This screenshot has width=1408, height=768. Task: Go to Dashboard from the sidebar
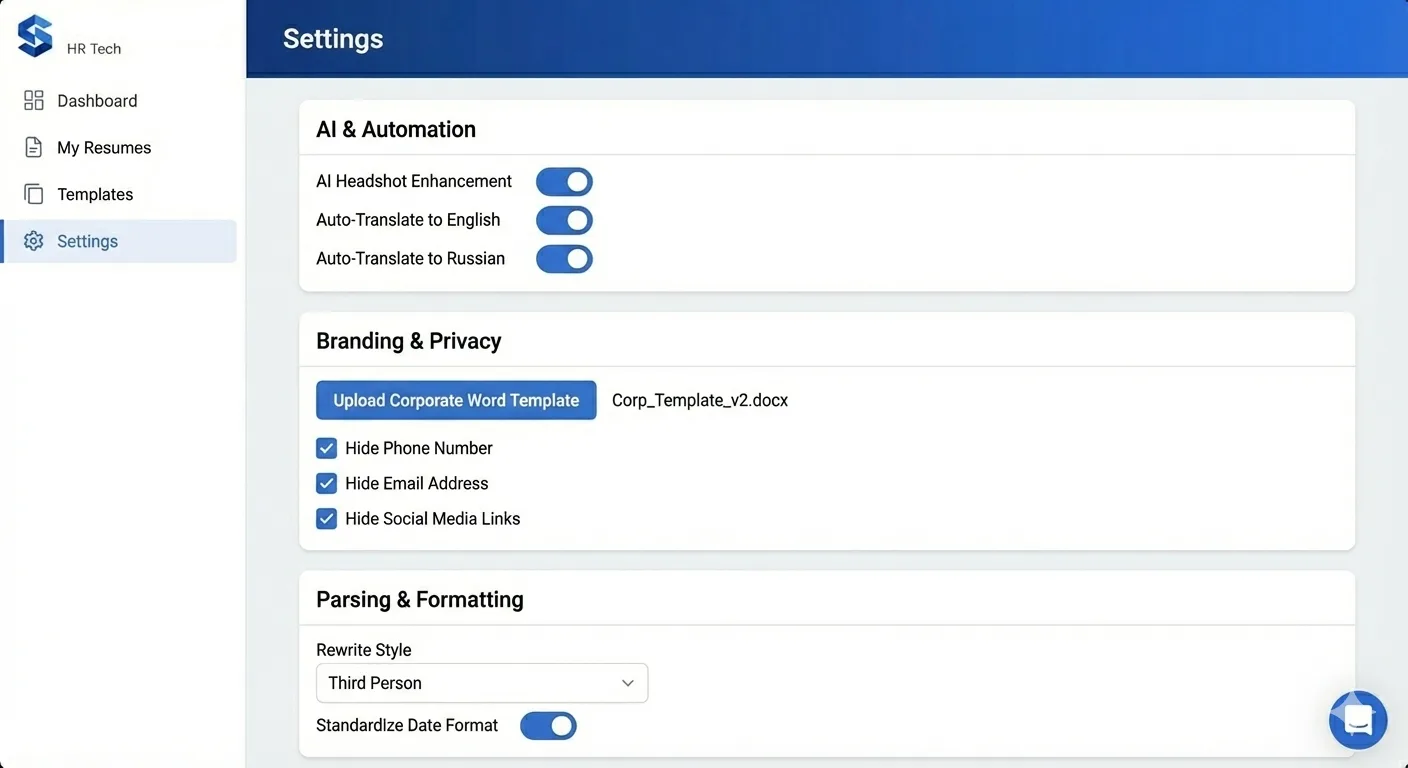point(97,100)
